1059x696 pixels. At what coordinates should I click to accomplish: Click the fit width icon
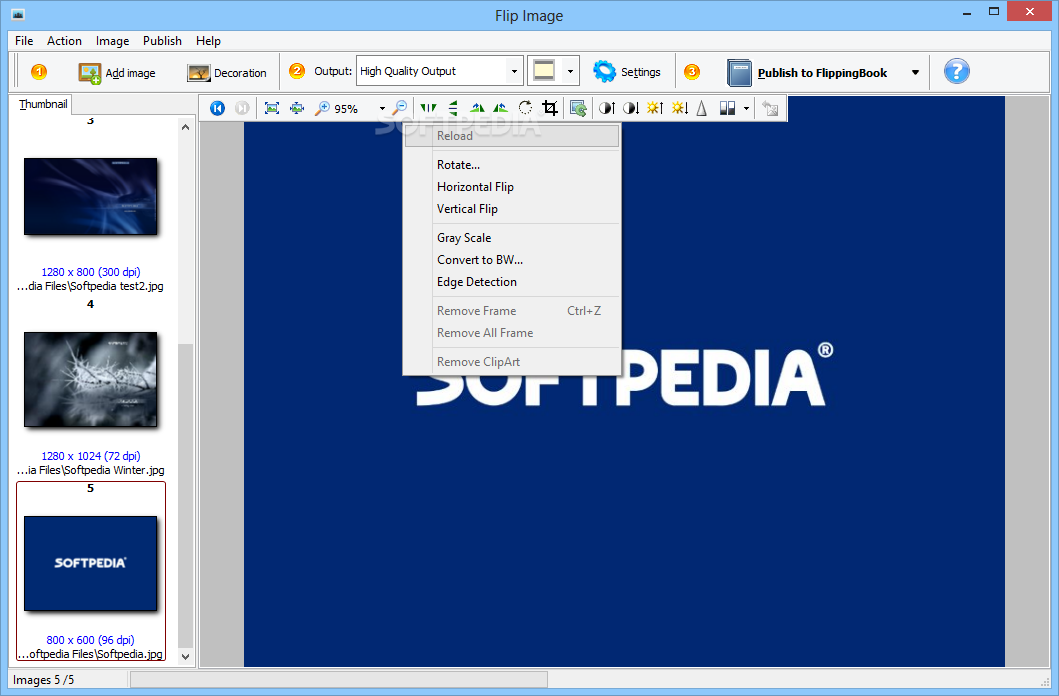[296, 108]
